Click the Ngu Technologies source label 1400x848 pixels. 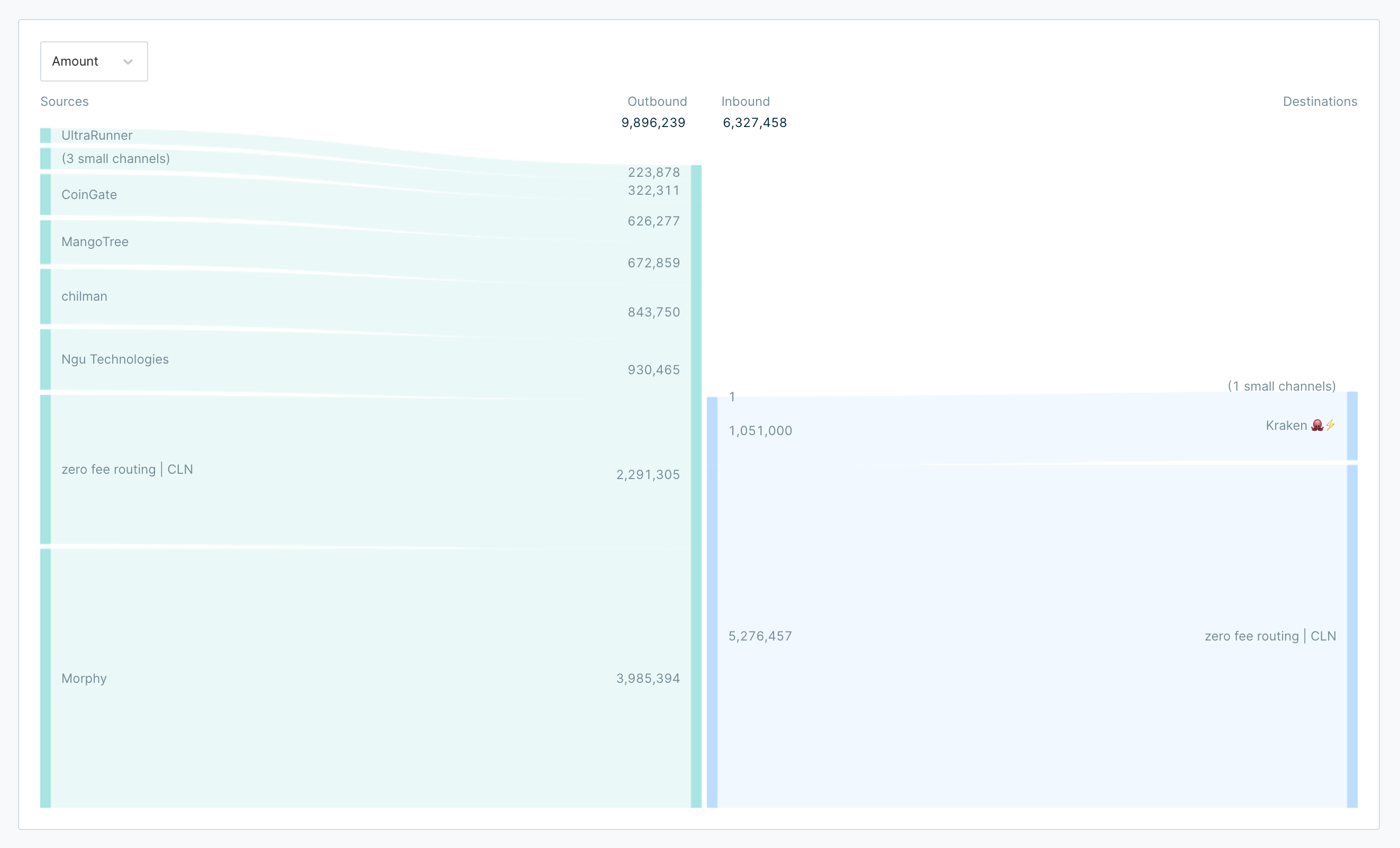115,359
